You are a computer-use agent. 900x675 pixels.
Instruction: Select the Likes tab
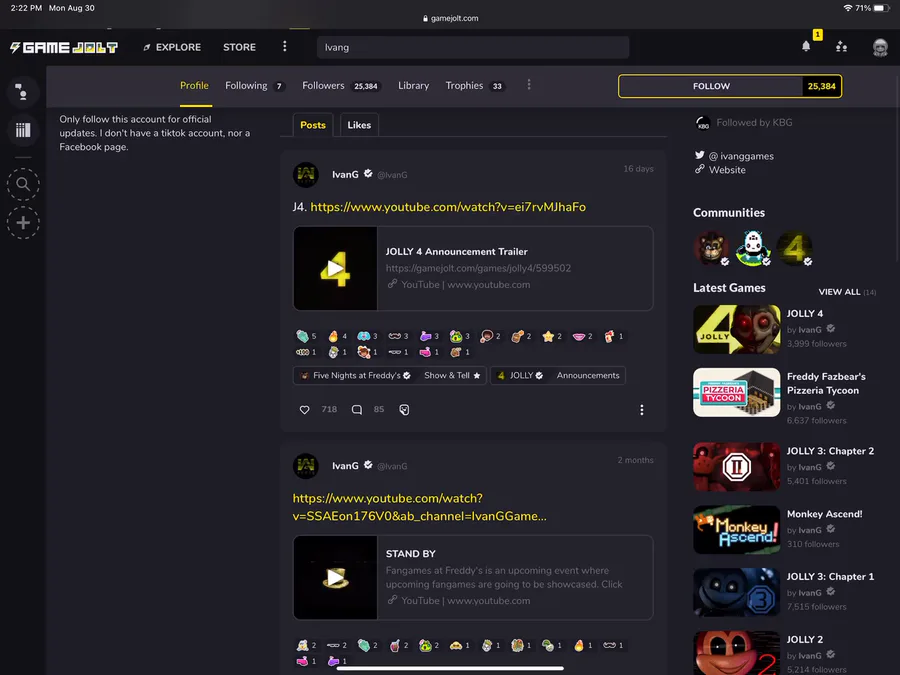359,125
